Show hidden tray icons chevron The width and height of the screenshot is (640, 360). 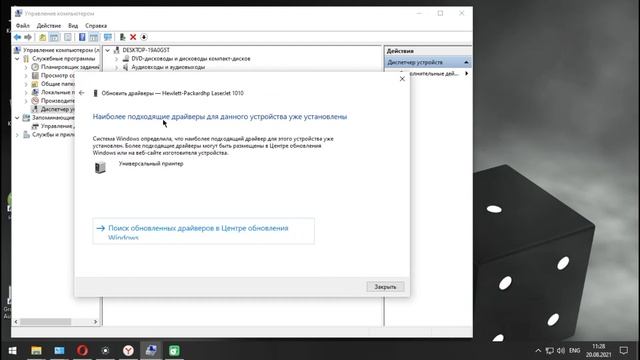click(x=538, y=351)
